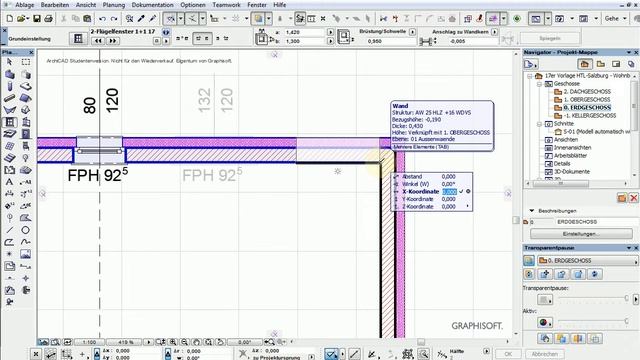Click the Print icon
This screenshot has width=640, height=360.
click(x=48, y=19)
